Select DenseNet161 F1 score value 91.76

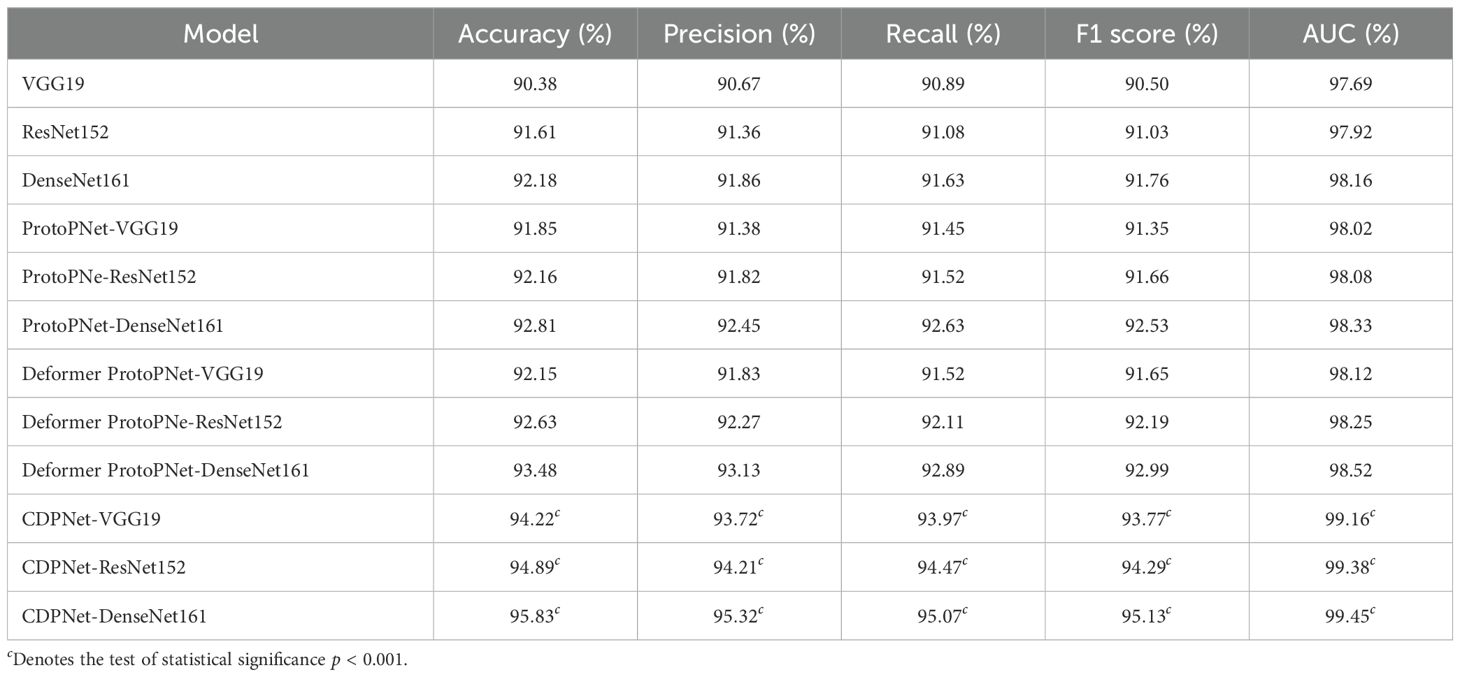1147,181
